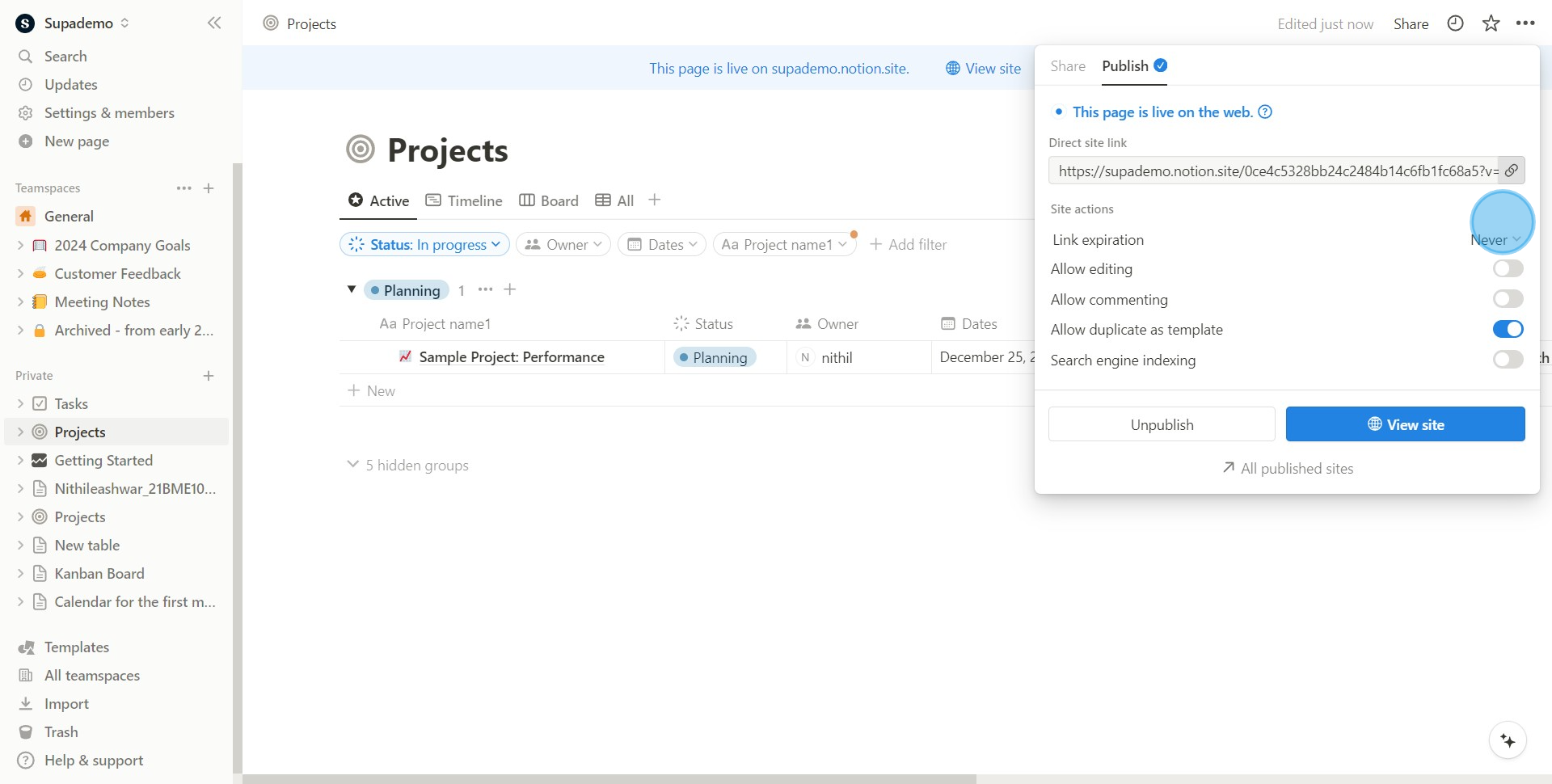This screenshot has width=1552, height=784.
Task: Enable Search engine indexing toggle
Action: 1508,360
